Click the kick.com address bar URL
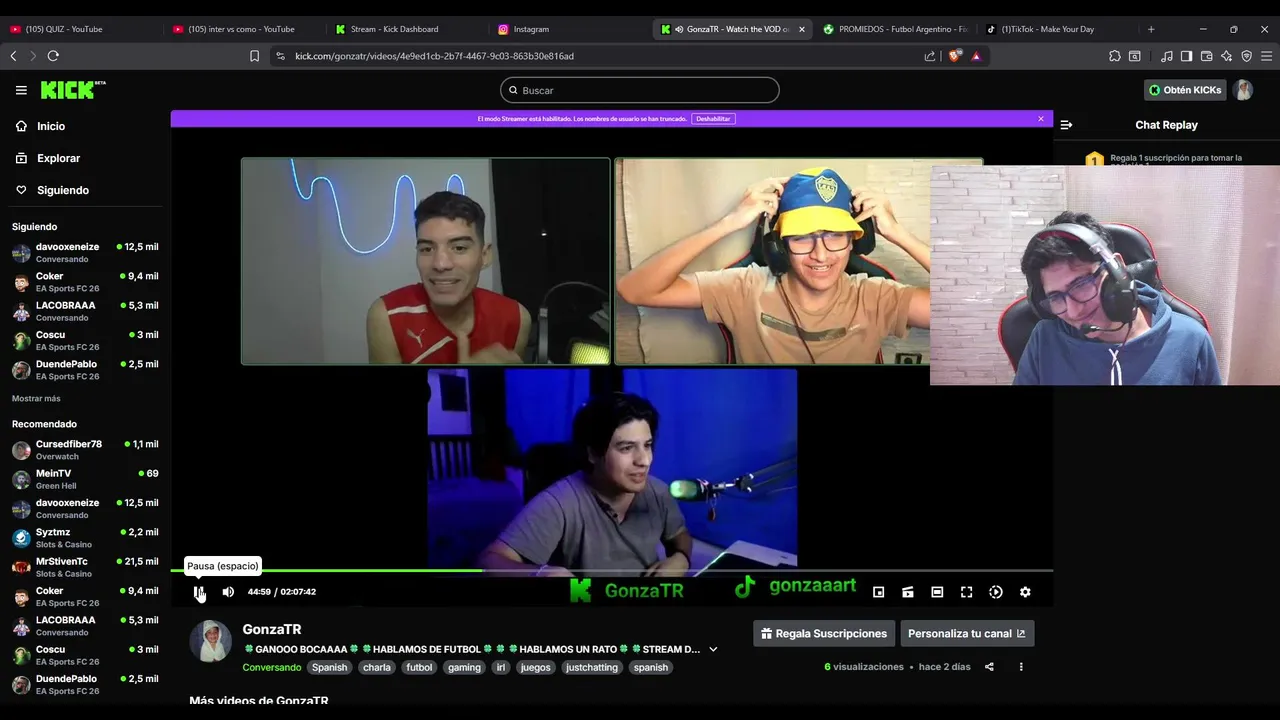 tap(434, 56)
